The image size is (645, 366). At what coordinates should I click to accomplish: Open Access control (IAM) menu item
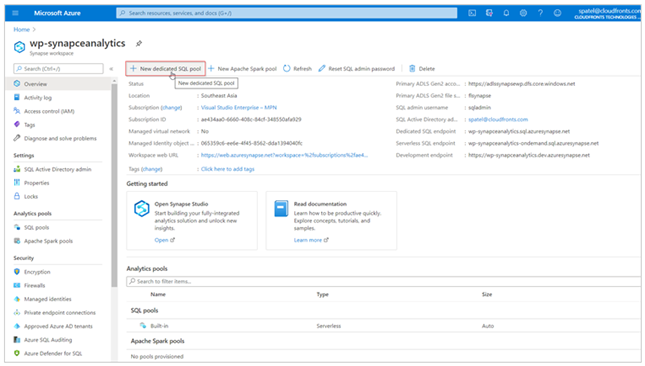point(49,111)
